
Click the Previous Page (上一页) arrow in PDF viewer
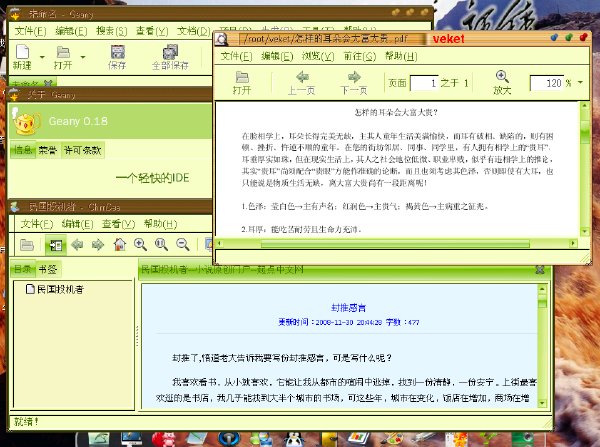[302, 77]
